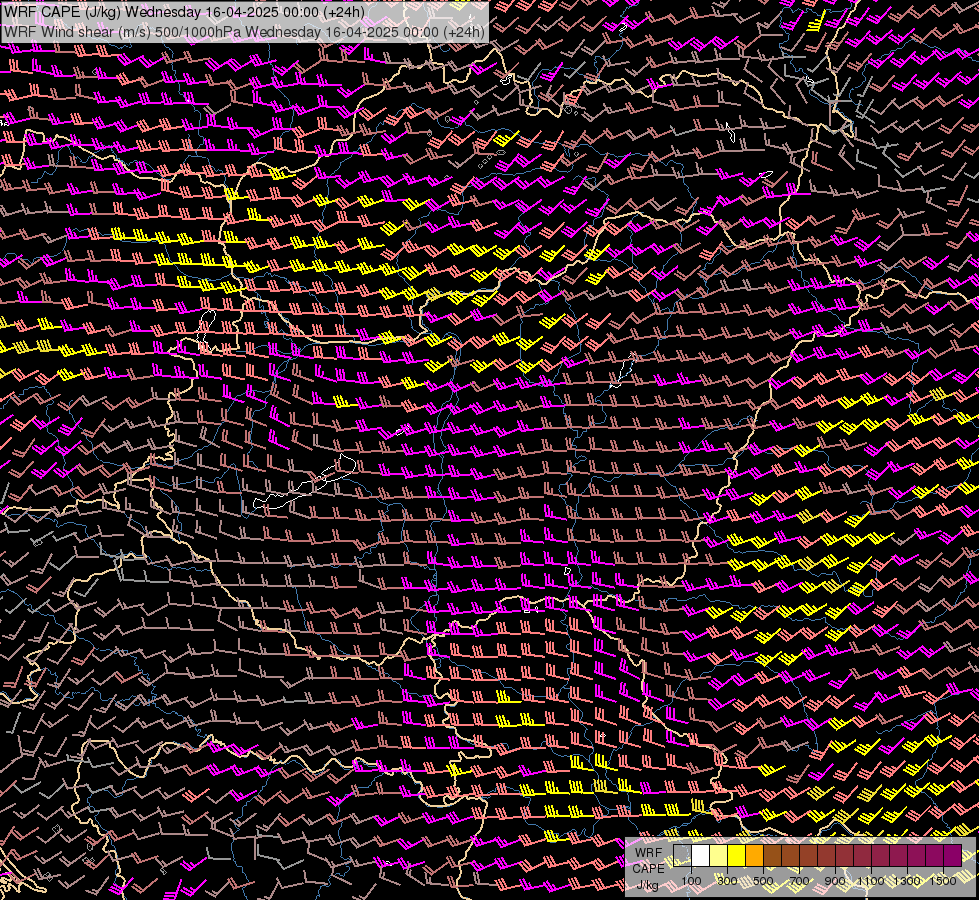The width and height of the screenshot is (979, 900).
Task: Select the white CAPE legend swatch
Action: point(701,855)
